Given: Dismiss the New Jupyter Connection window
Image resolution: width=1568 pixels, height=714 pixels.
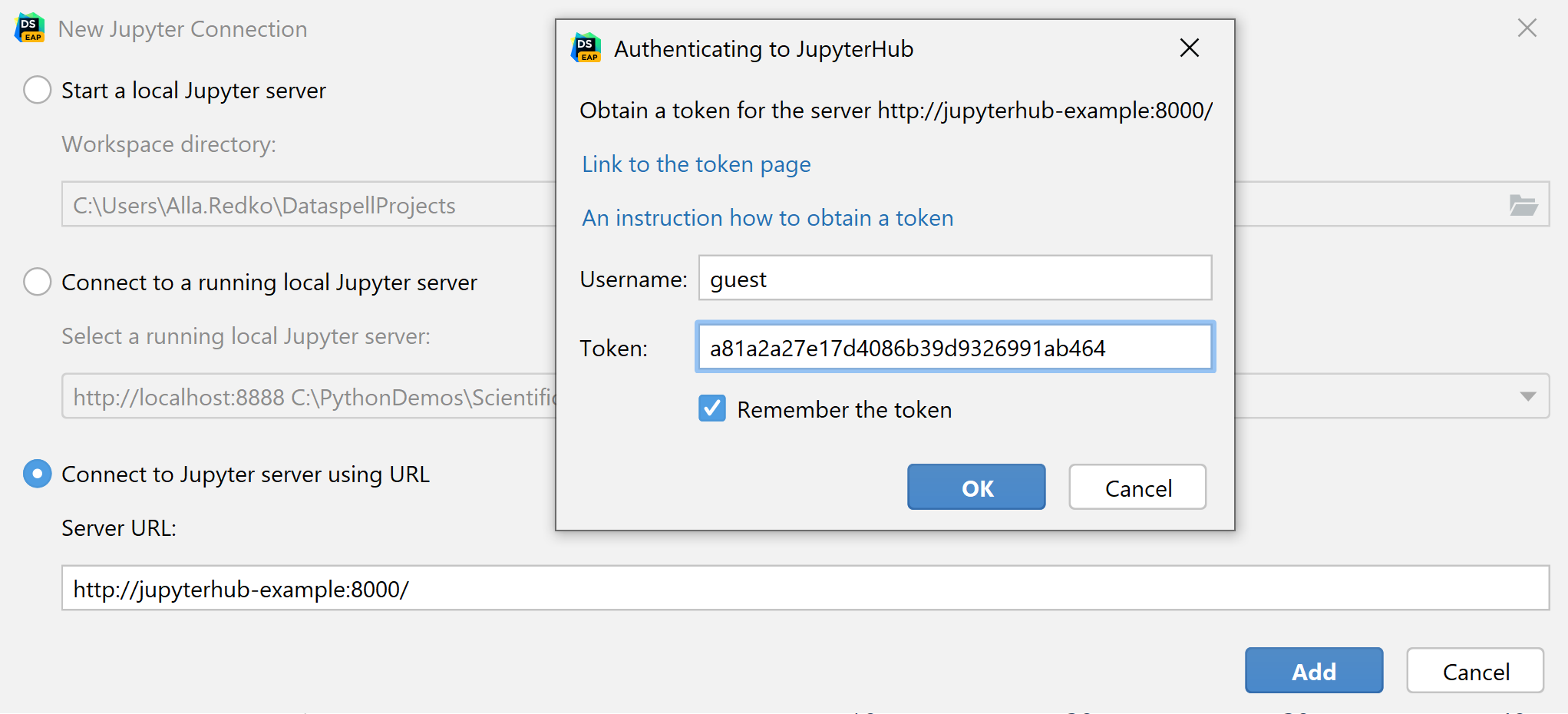Looking at the screenshot, I should 1527,28.
